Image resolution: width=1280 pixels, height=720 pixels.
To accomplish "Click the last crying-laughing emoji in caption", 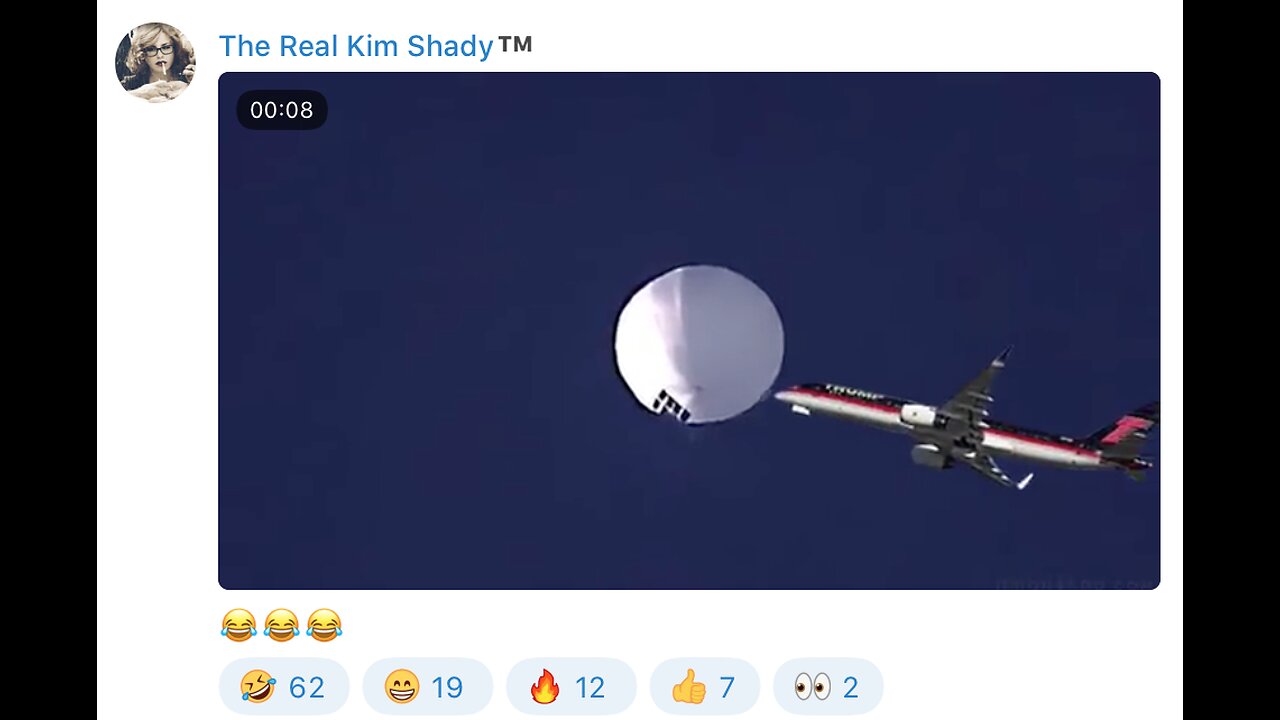I will point(324,626).
